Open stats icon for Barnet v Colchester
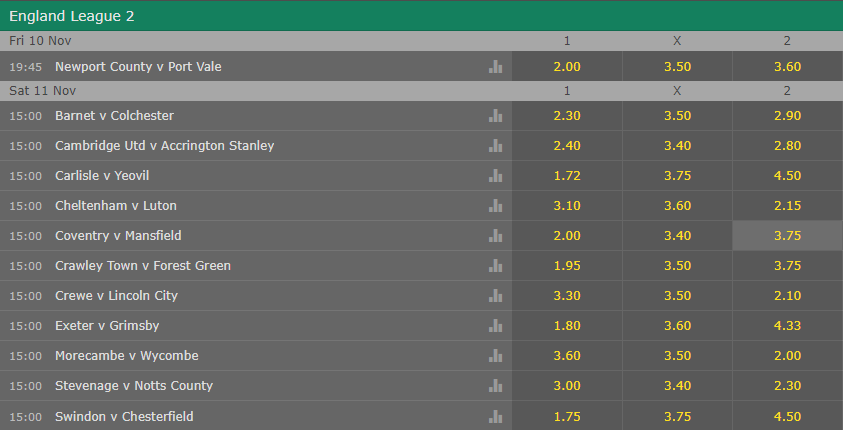The height and width of the screenshot is (430, 843). [x=495, y=116]
